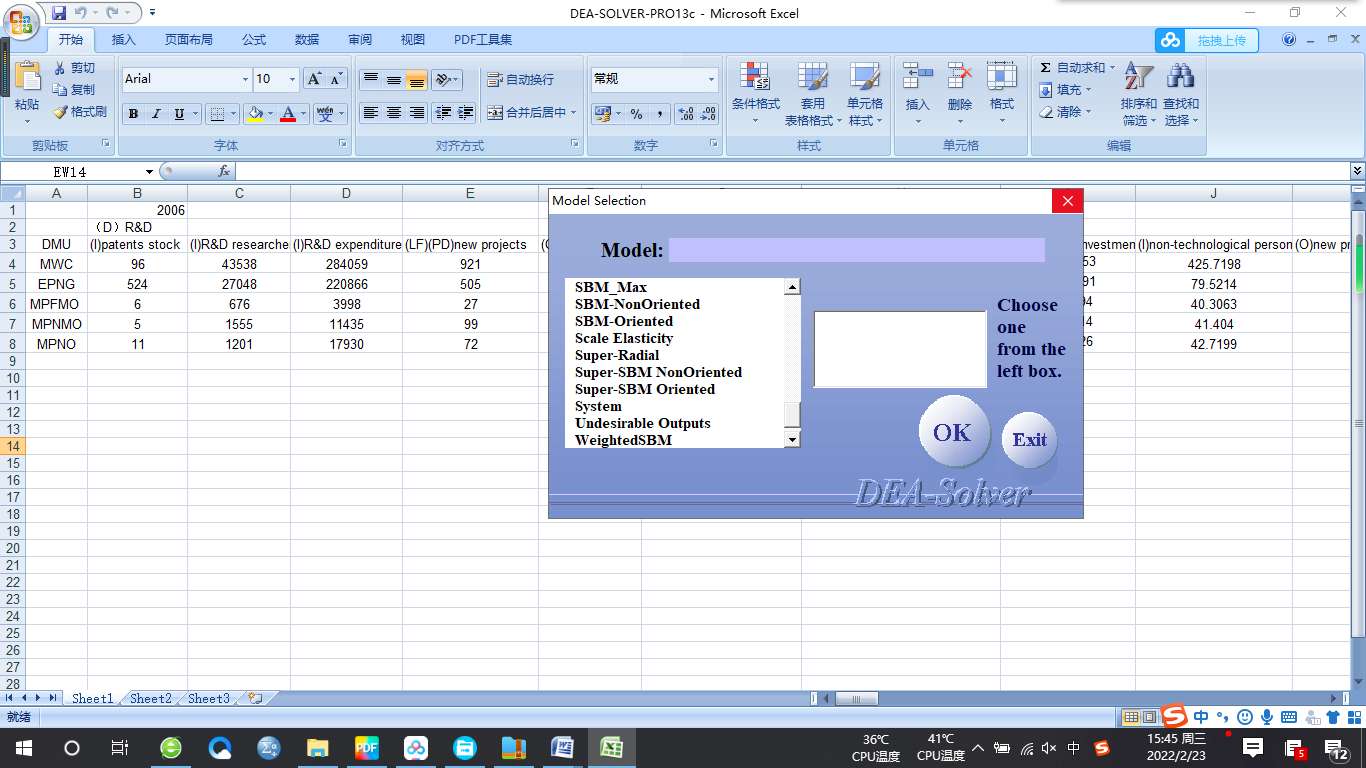
Task: Open the 插入 (Insert) ribbon tab
Action: 124,40
